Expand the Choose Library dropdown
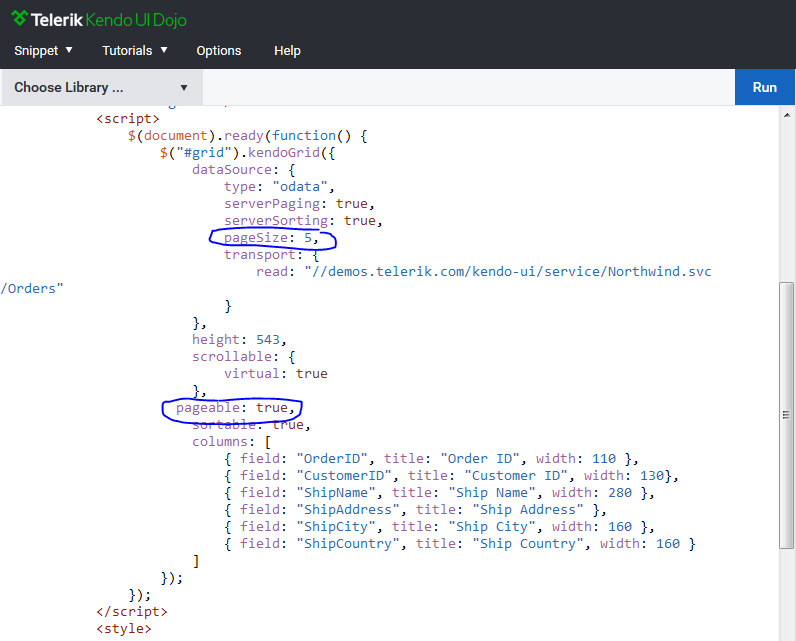 [102, 88]
